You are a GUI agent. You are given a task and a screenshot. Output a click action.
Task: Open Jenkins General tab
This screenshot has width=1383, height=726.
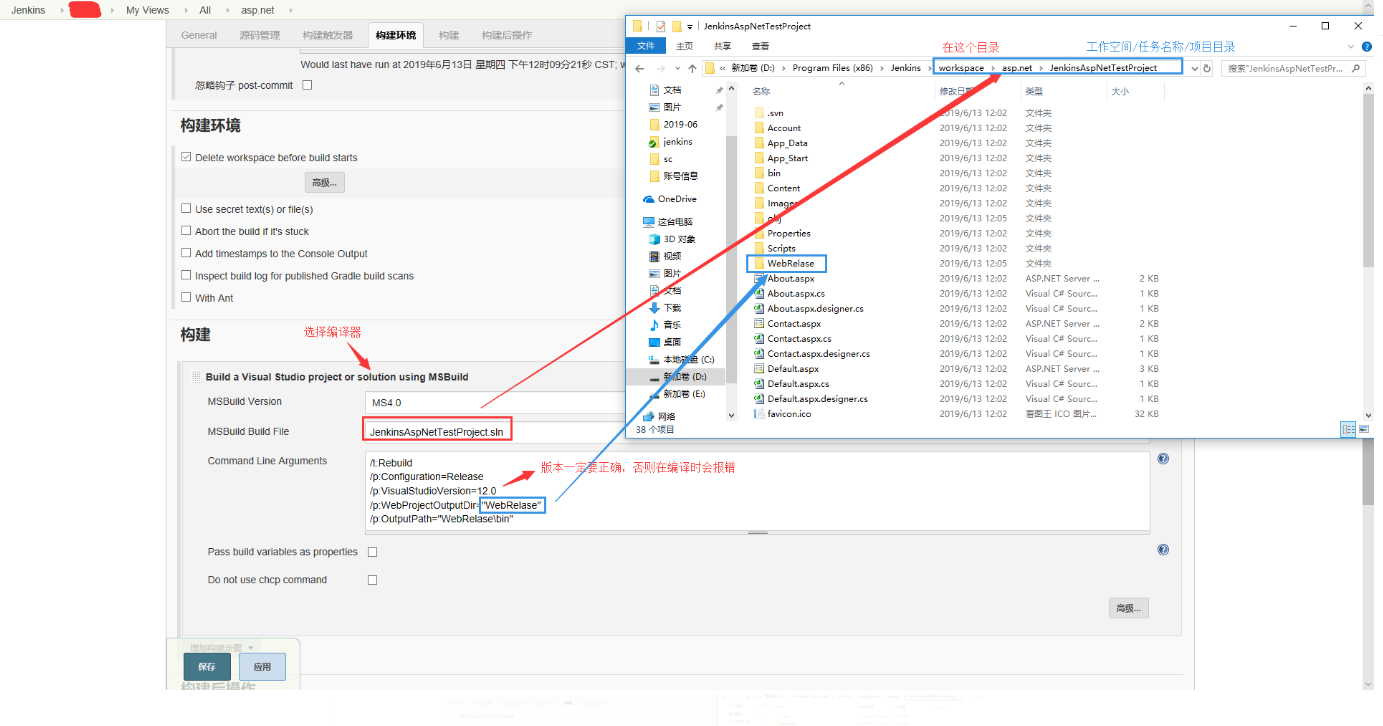pos(199,35)
